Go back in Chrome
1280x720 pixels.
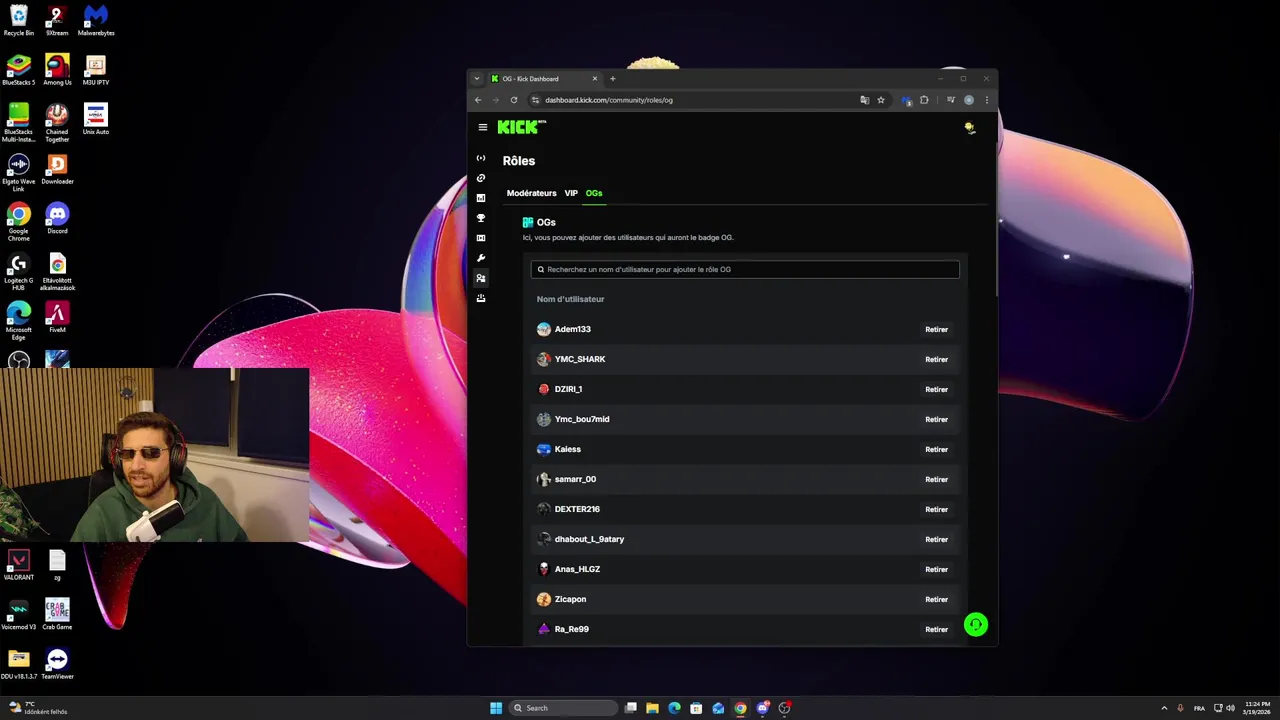(x=478, y=100)
